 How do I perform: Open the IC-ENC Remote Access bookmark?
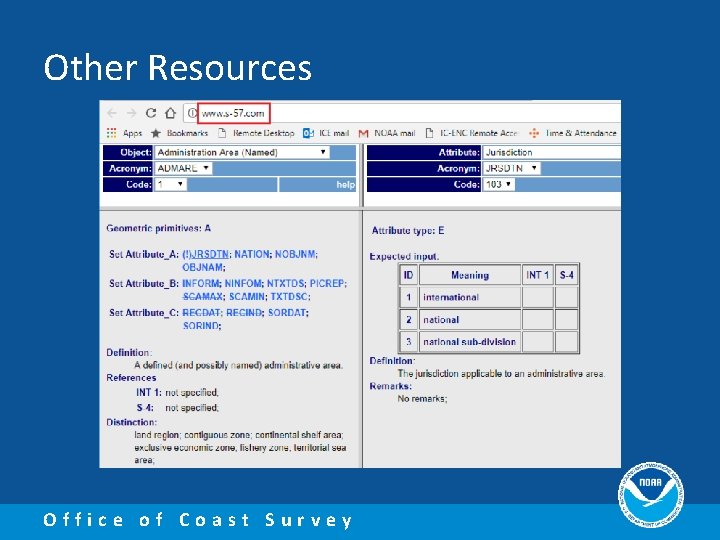pos(472,133)
